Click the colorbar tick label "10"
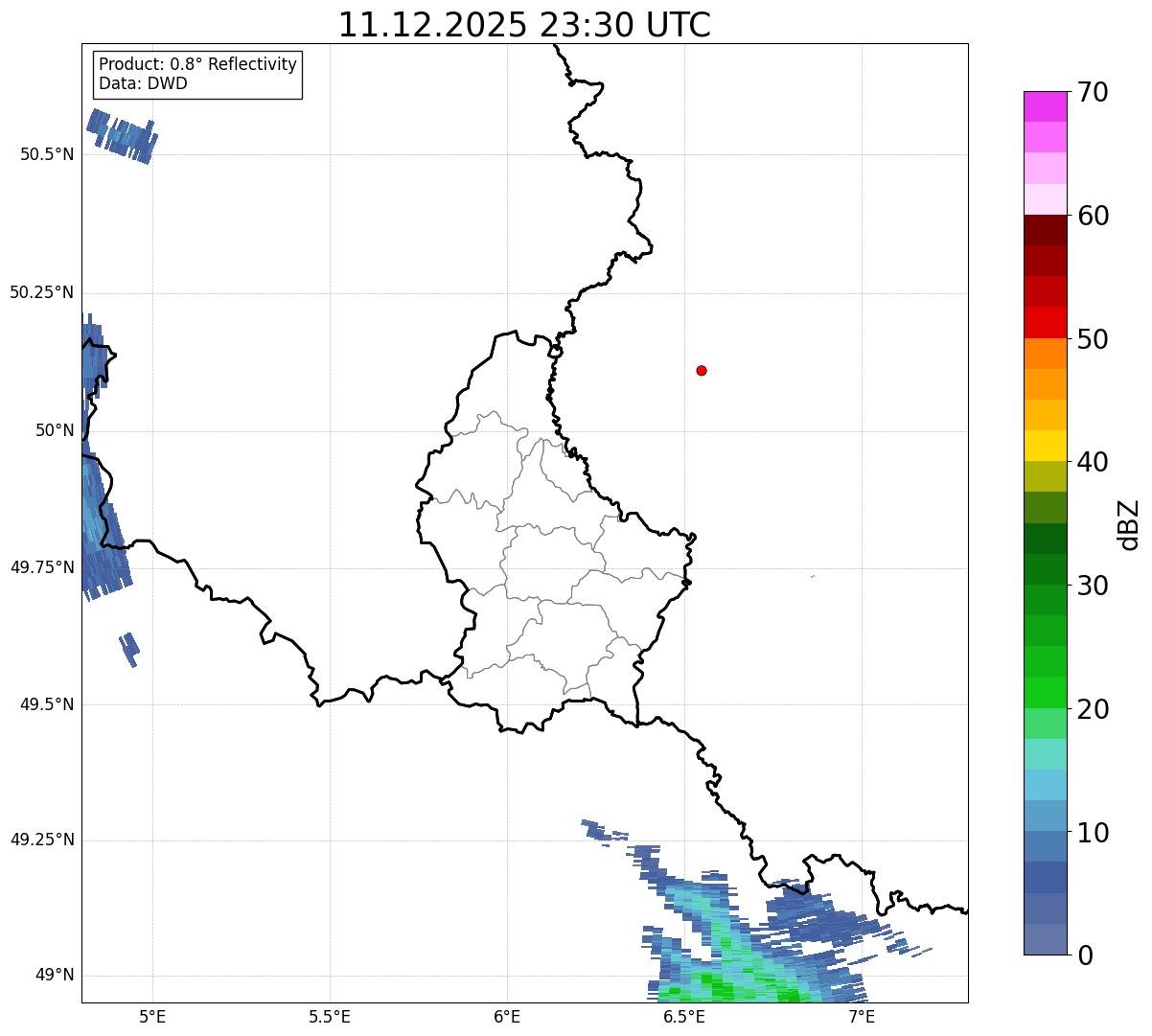1152x1036 pixels. coord(1092,832)
